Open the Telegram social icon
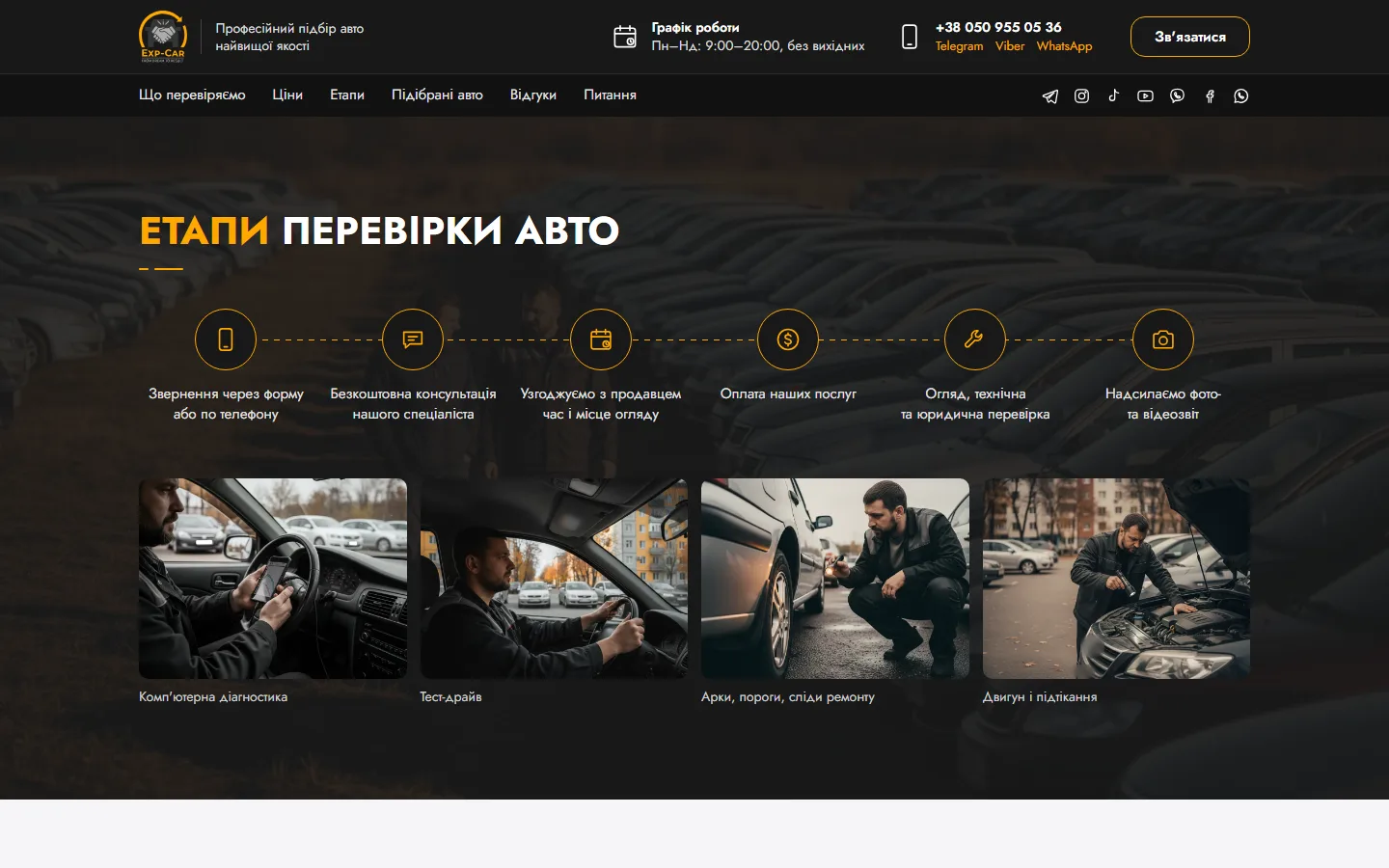The width and height of the screenshot is (1389, 868). tap(1050, 95)
